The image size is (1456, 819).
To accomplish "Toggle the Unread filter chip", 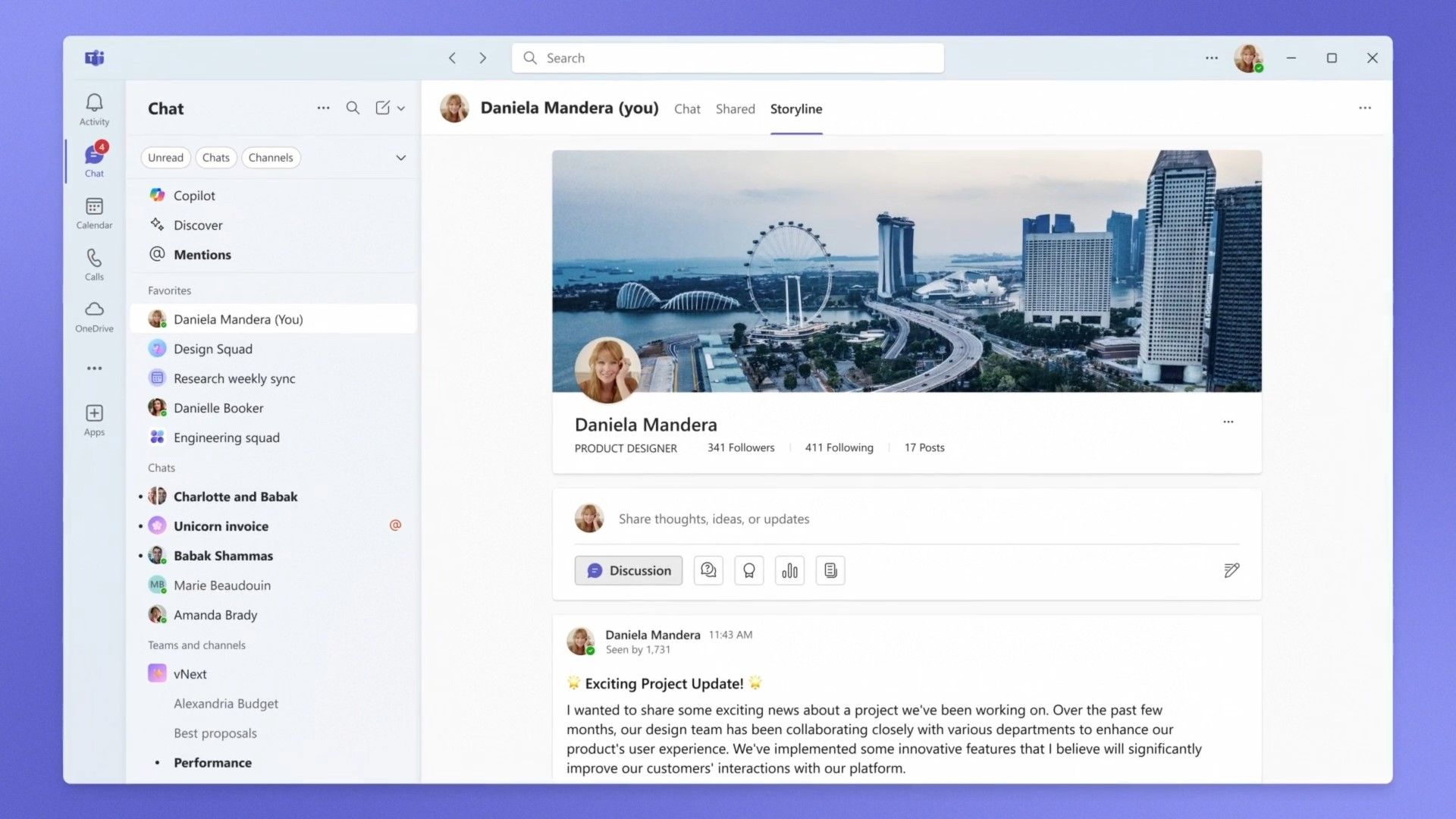I will coord(165,157).
